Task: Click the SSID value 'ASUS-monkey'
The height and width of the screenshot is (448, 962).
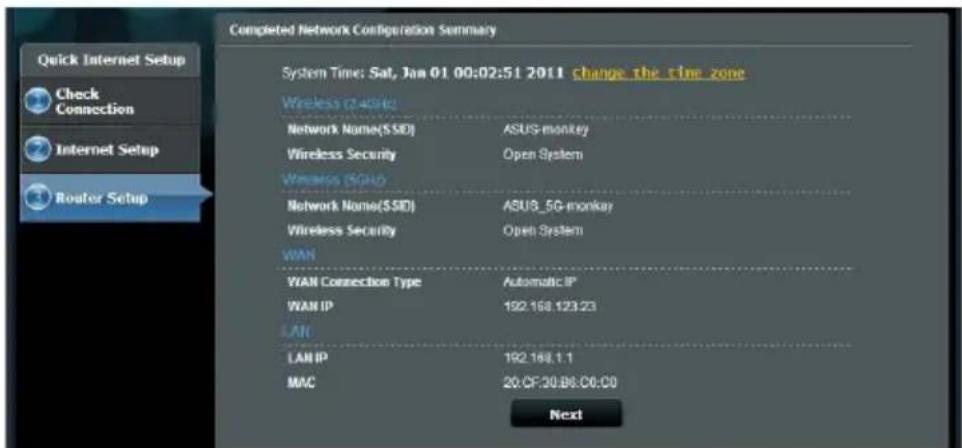Action: 545,129
